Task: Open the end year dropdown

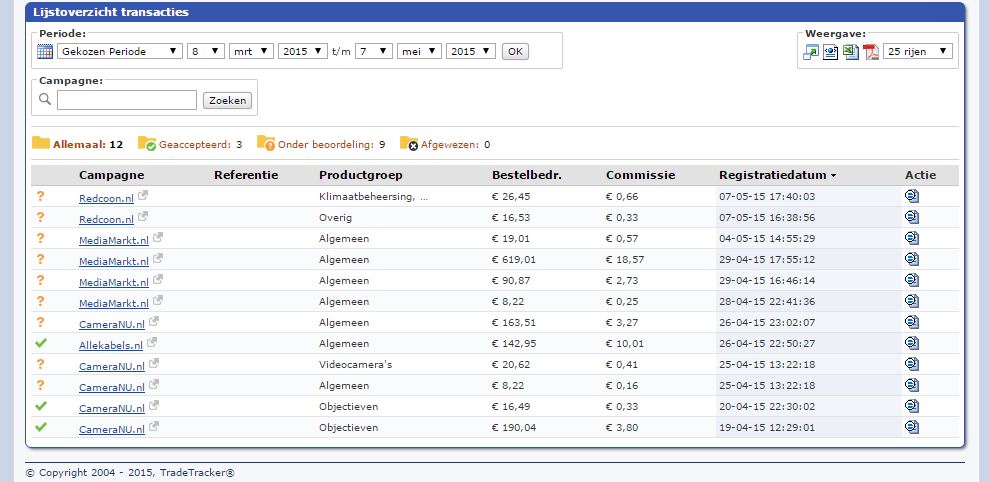Action: pos(470,52)
